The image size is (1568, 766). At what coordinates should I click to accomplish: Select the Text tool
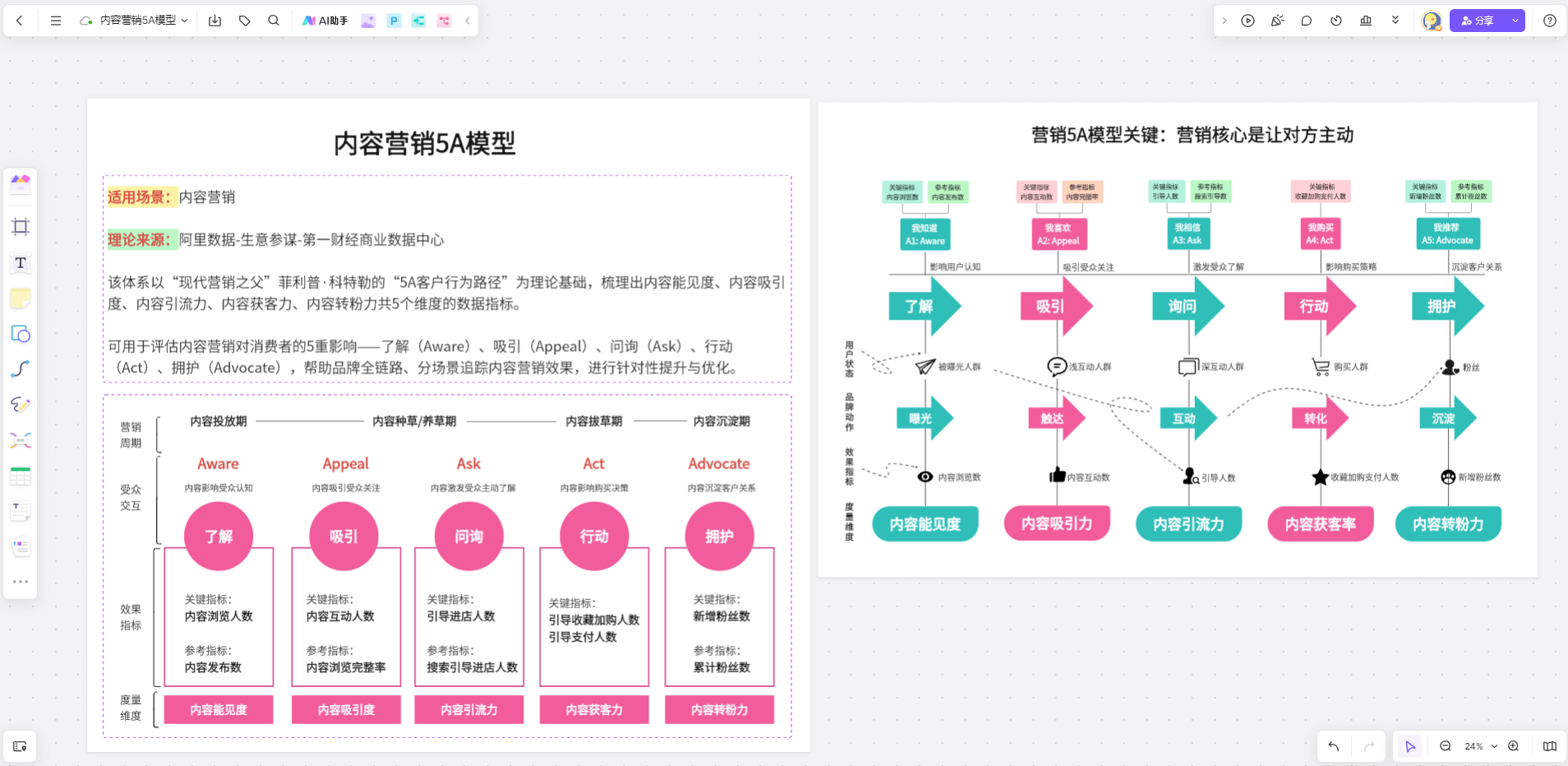21,263
